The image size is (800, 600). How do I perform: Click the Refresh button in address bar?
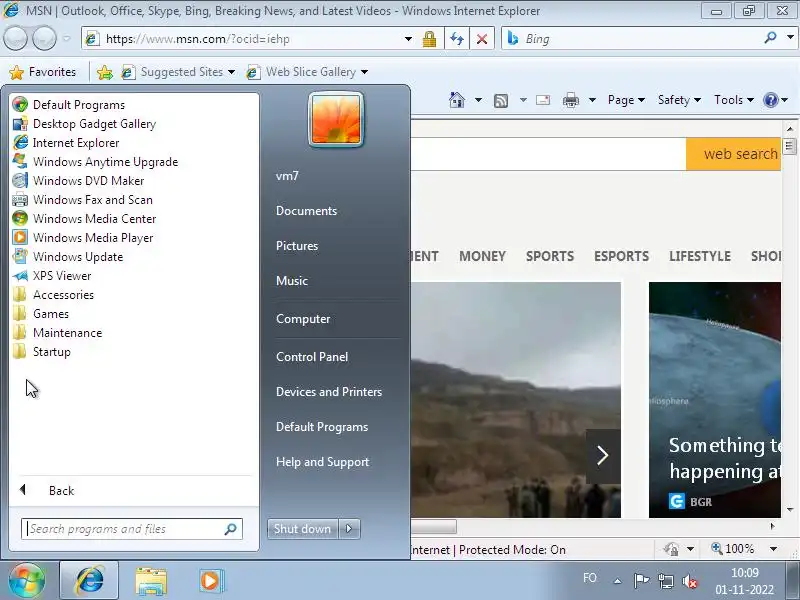(457, 39)
